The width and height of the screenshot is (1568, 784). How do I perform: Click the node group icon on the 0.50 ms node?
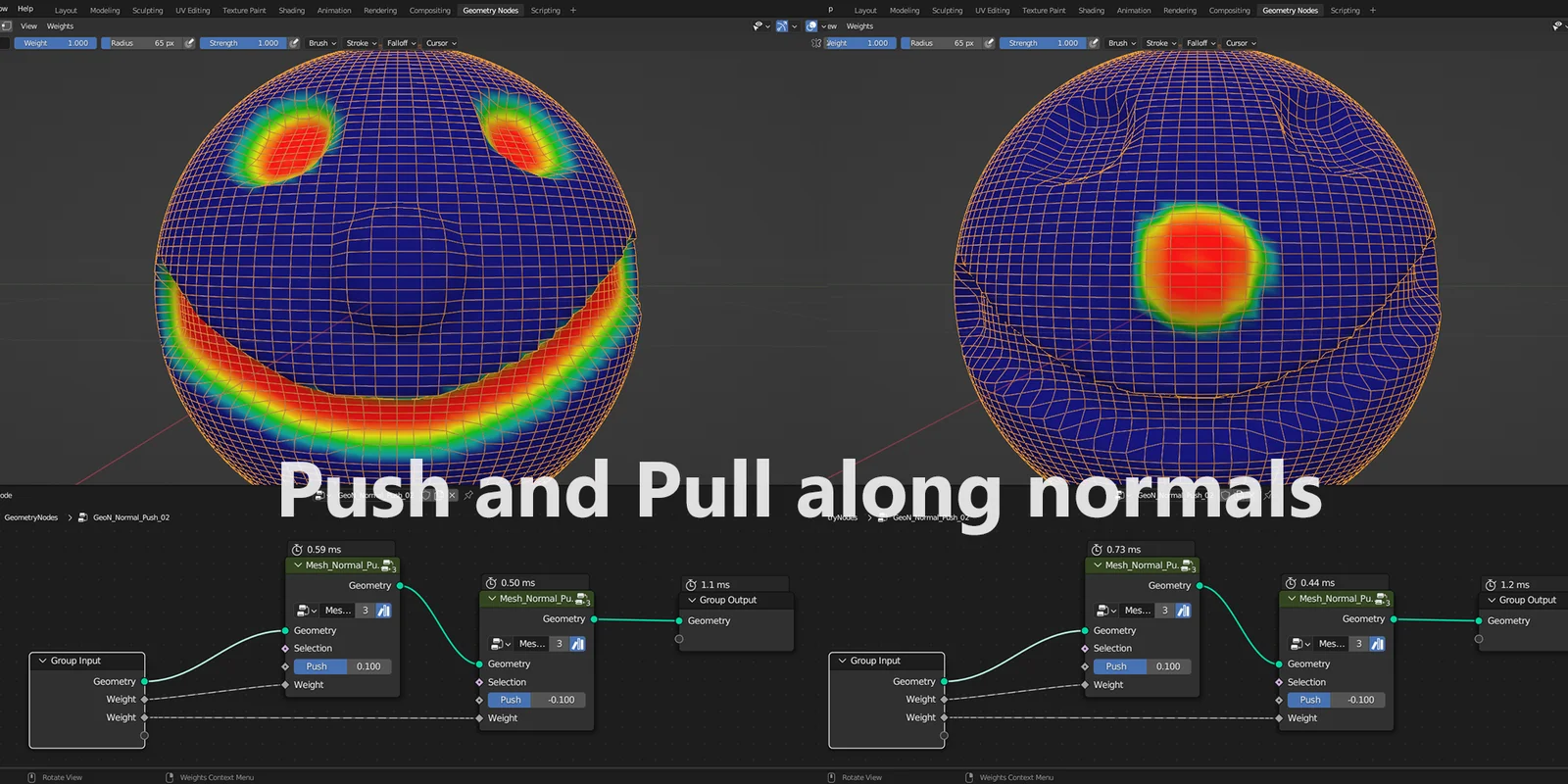[582, 599]
